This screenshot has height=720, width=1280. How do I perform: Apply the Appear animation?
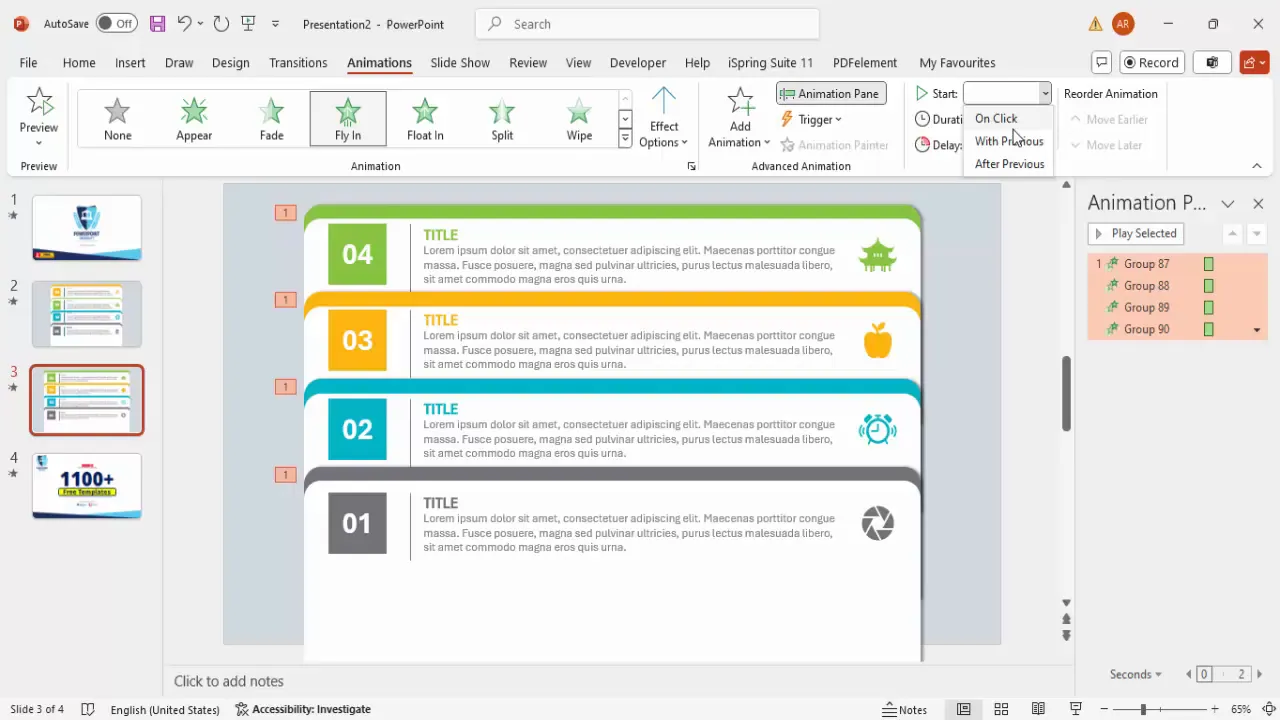pyautogui.click(x=194, y=119)
